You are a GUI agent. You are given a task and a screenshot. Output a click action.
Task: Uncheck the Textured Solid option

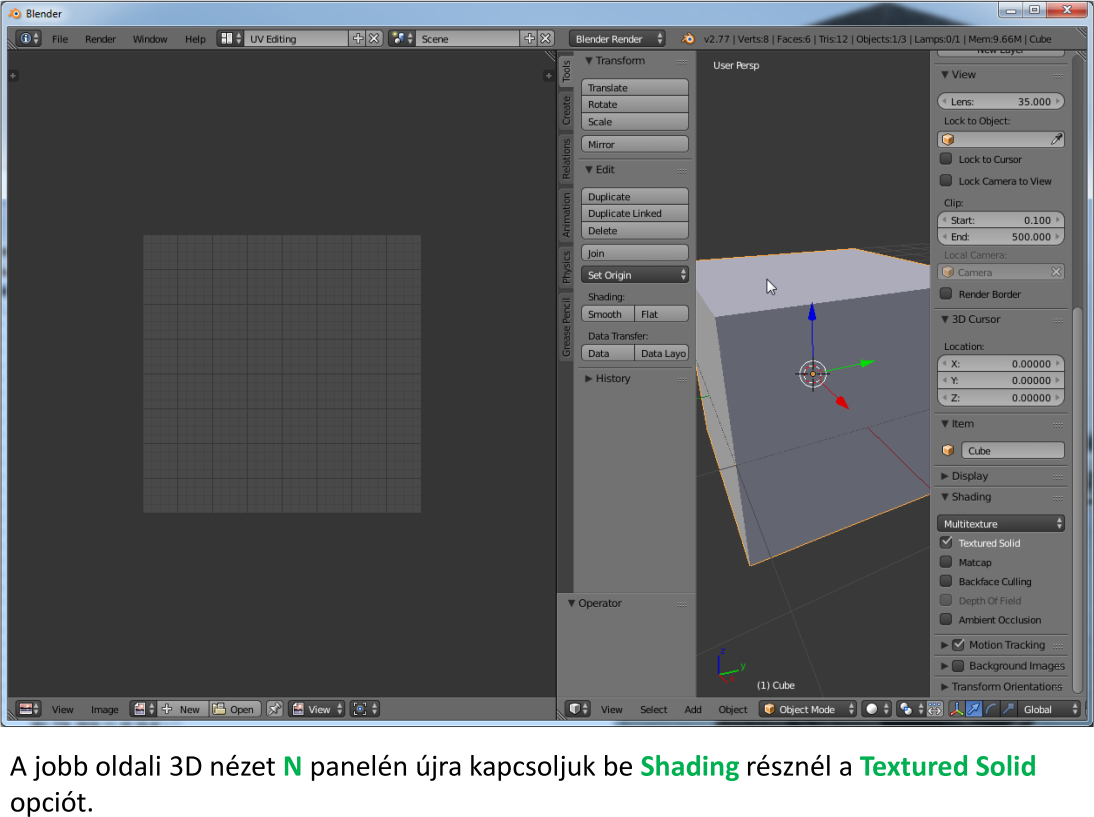946,542
